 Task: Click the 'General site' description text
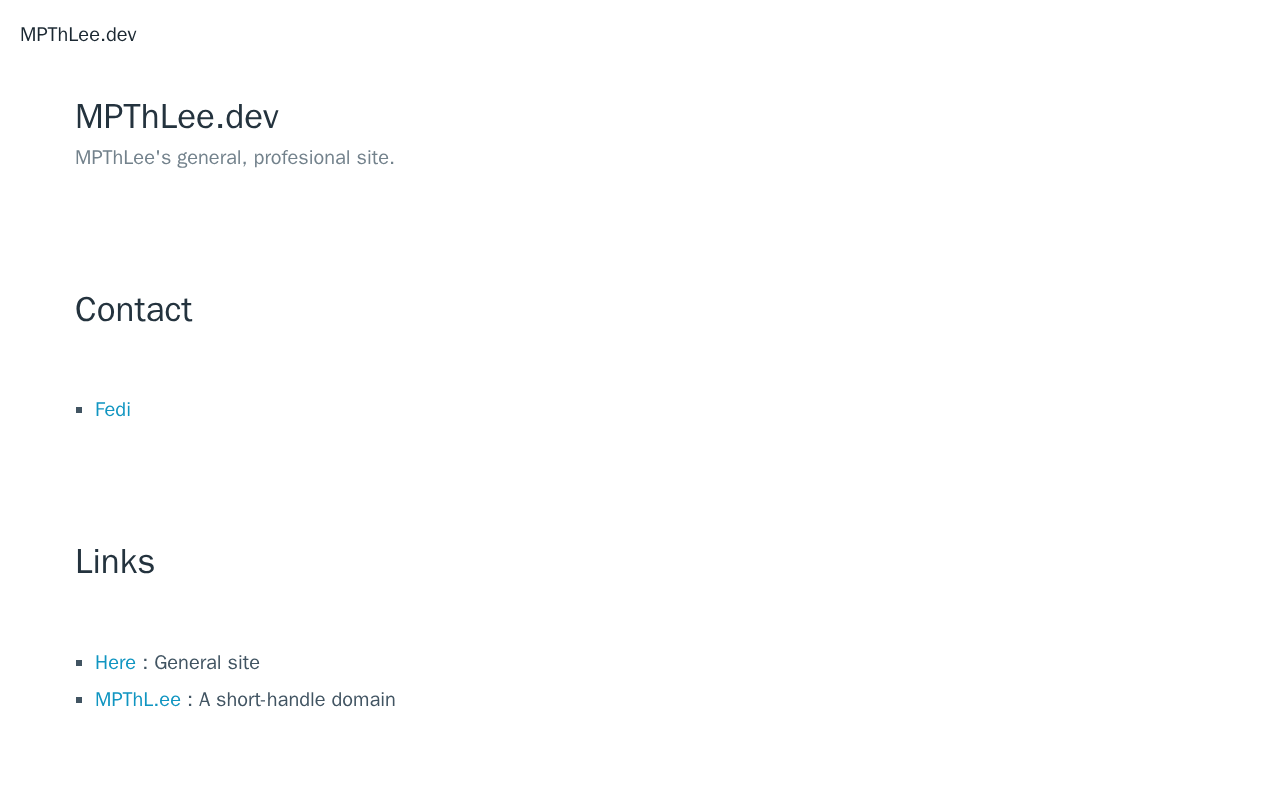click(x=207, y=663)
